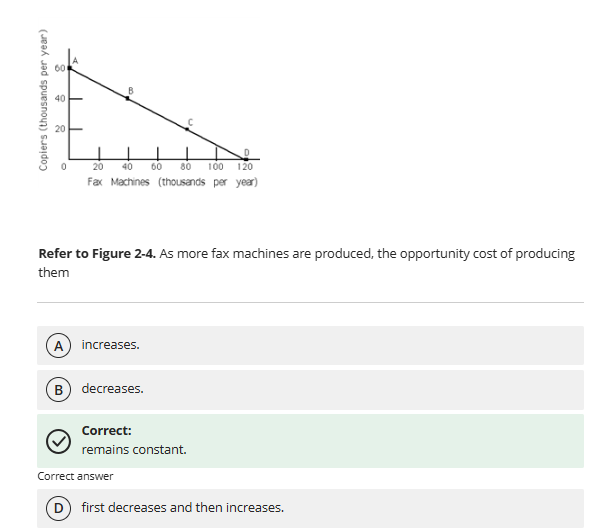Viewport: 600px width, 530px height.
Task: Choose the 'increases.' answer text
Action: (111, 344)
